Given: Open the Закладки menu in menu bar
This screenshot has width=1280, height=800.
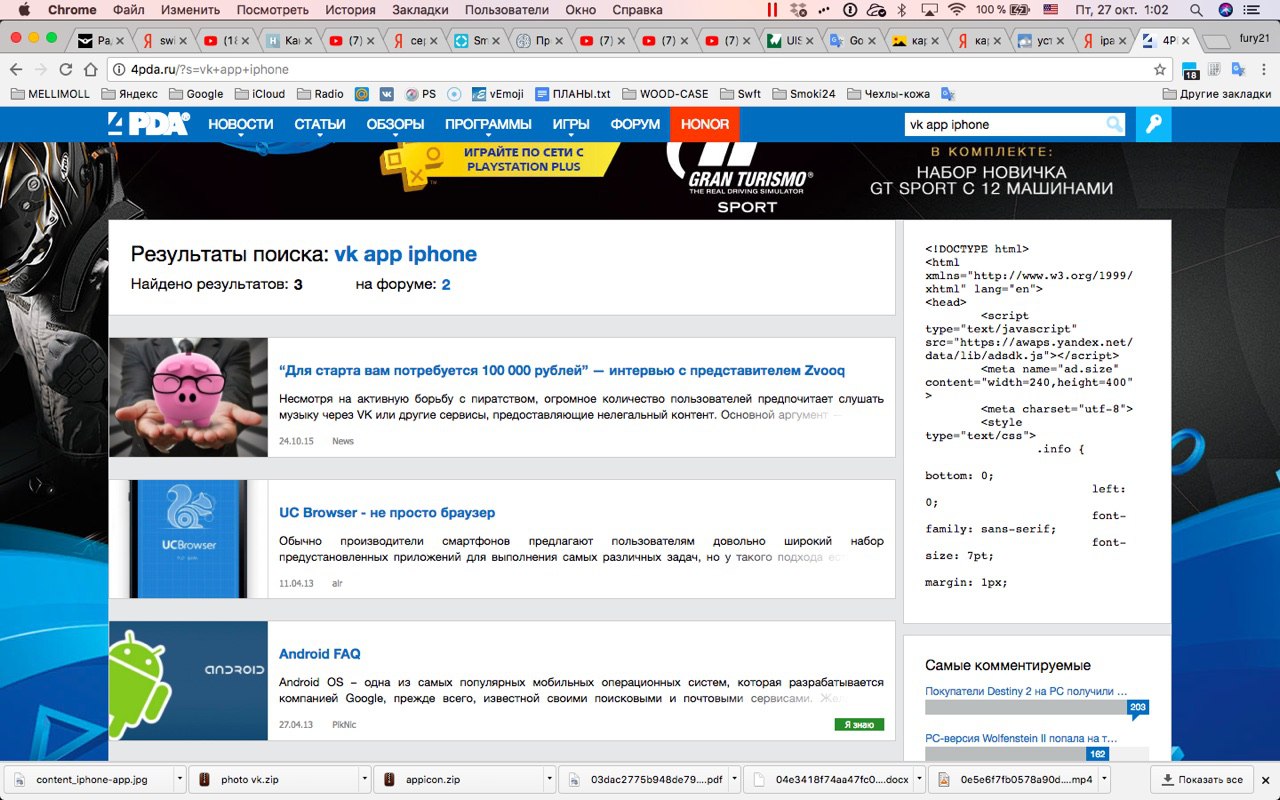Looking at the screenshot, I should pos(420,10).
